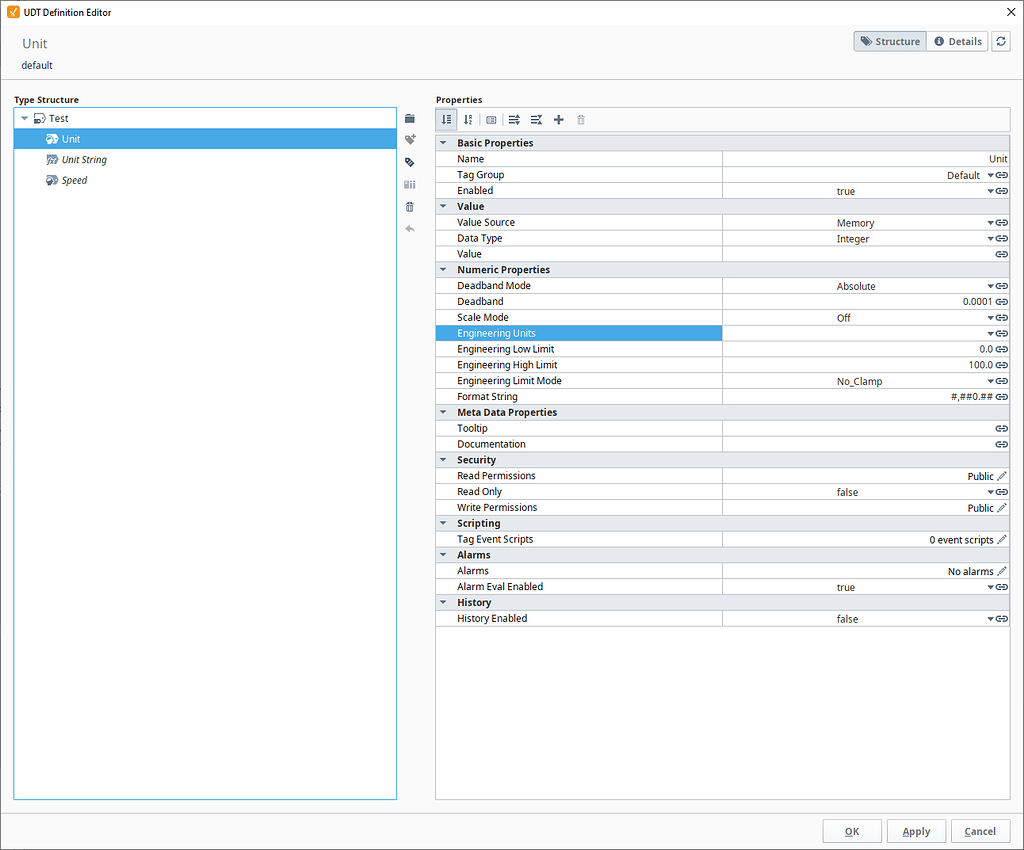Refresh the UDT editor view
The width and height of the screenshot is (1024, 850).
[x=1001, y=41]
